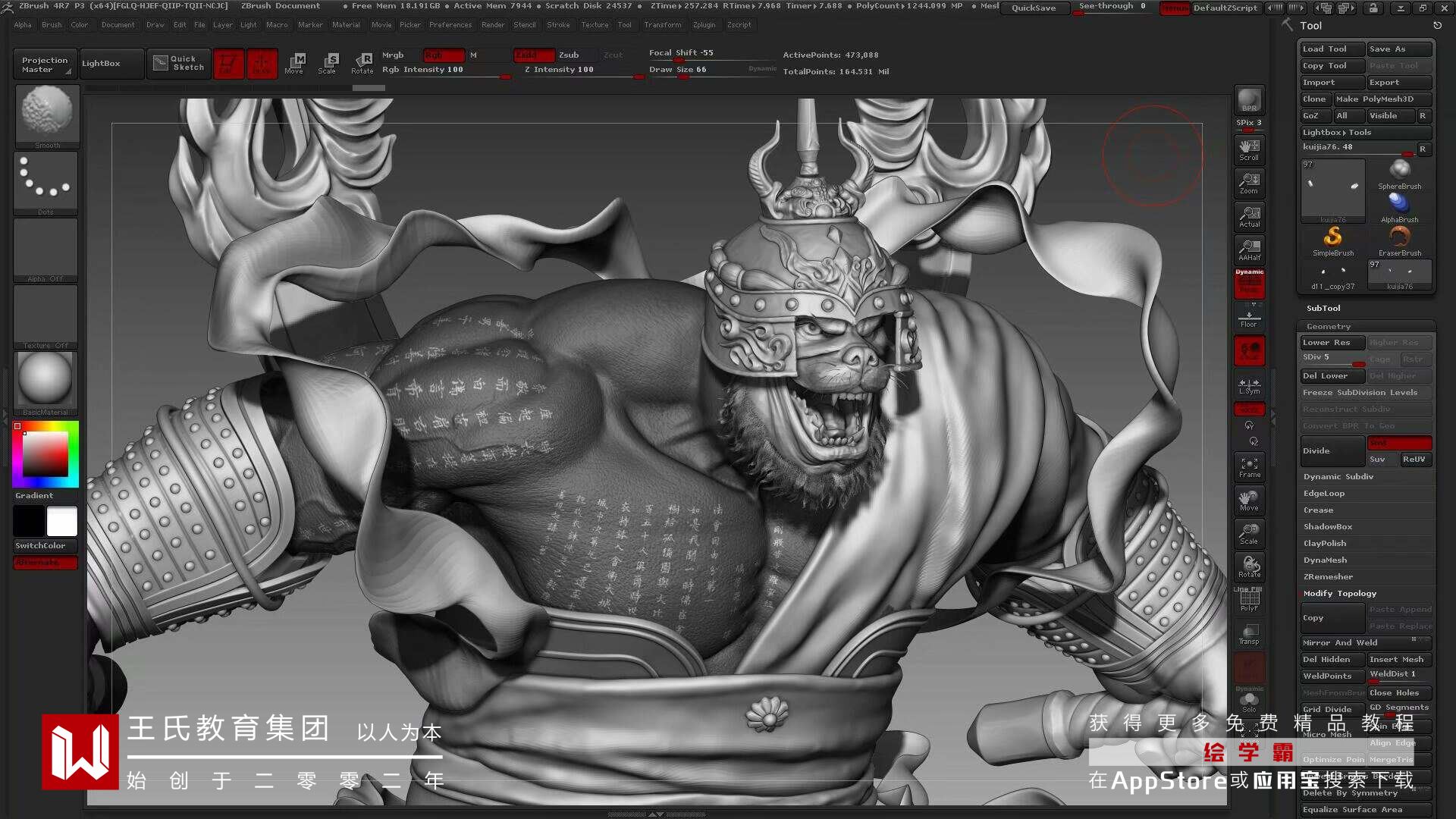This screenshot has width=1456, height=819.
Task: Open the Preferences menu
Action: (450, 24)
